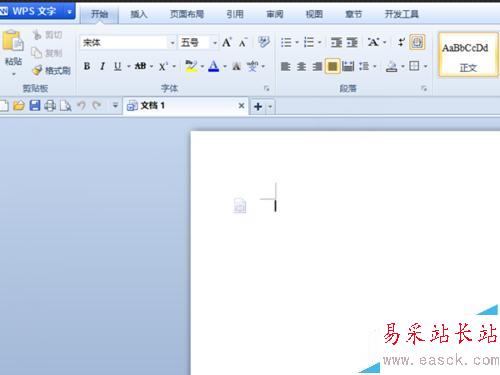The height and width of the screenshot is (375, 500).
Task: Open the 插入 ribbon tab
Action: [139, 14]
